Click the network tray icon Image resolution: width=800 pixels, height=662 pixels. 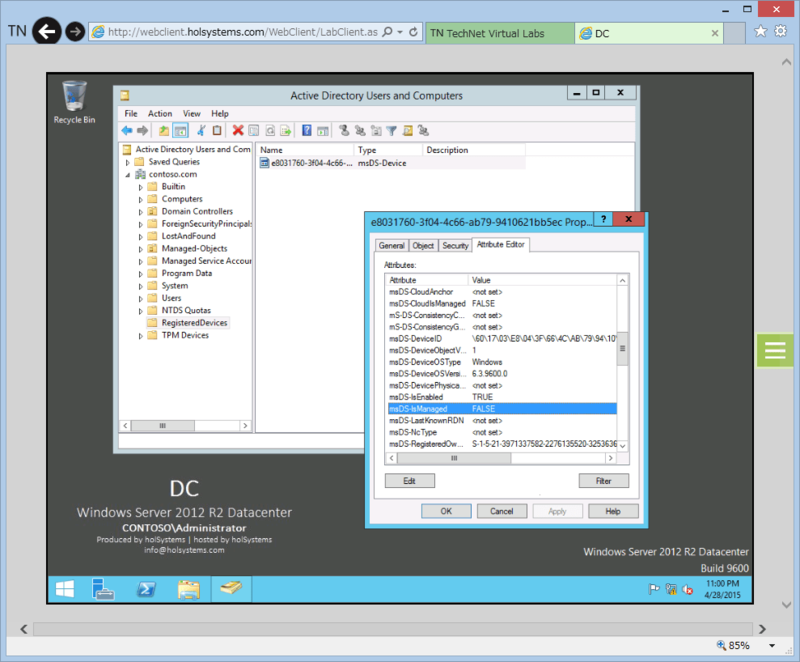click(x=671, y=590)
